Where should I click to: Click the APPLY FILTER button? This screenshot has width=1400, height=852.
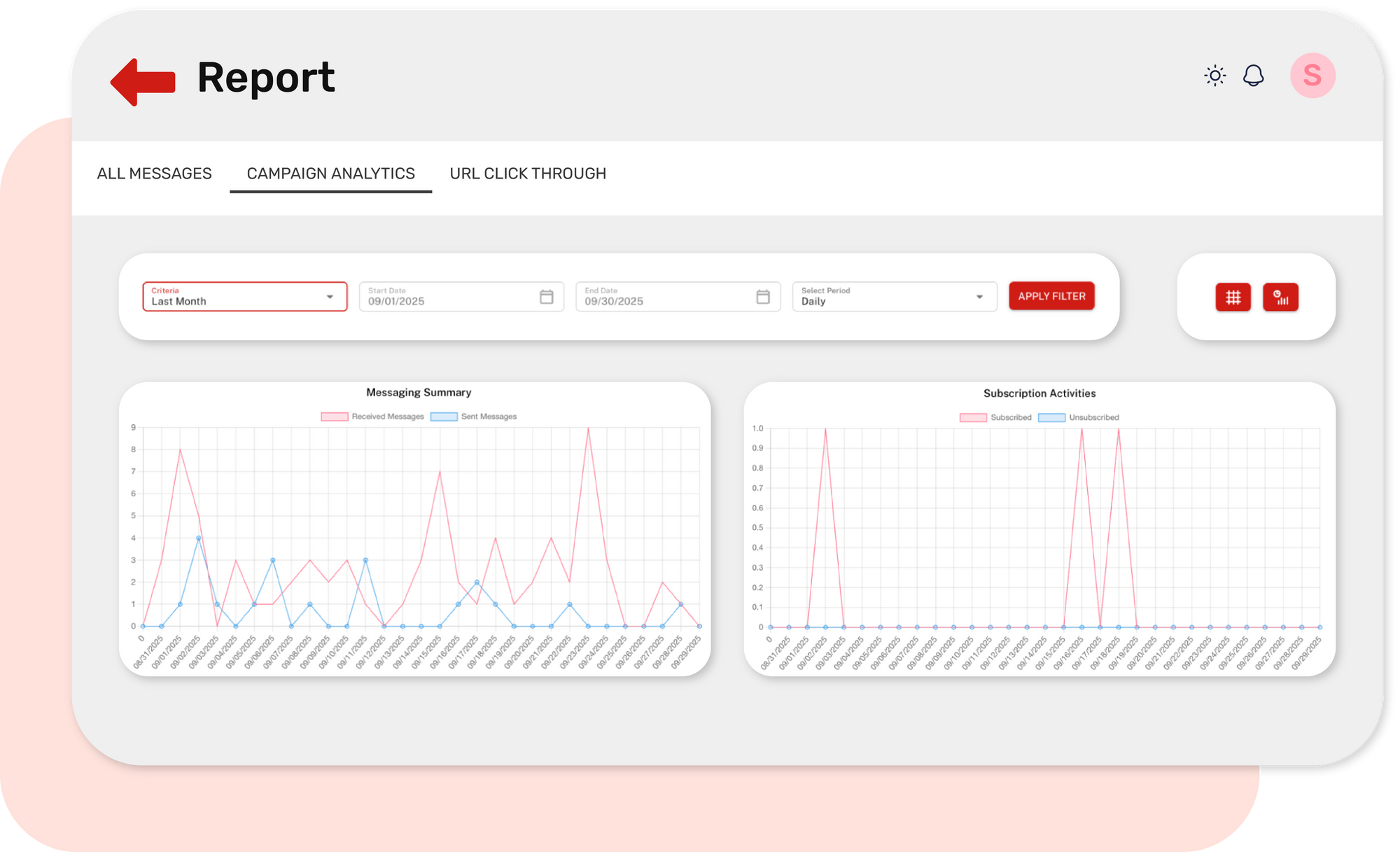click(1051, 295)
